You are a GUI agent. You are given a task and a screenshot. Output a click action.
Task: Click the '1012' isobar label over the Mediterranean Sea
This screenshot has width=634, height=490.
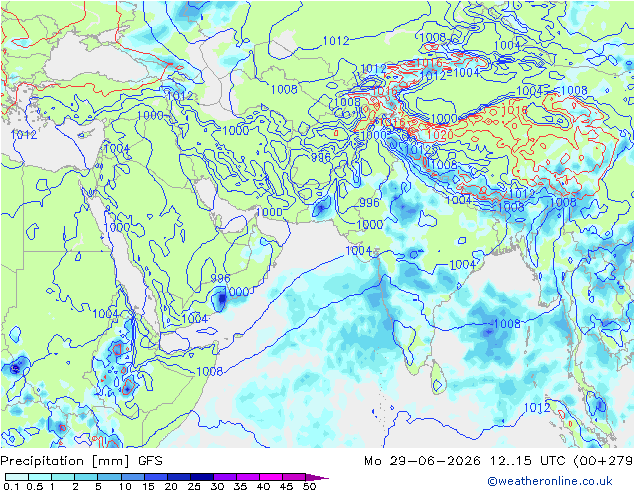[24, 135]
